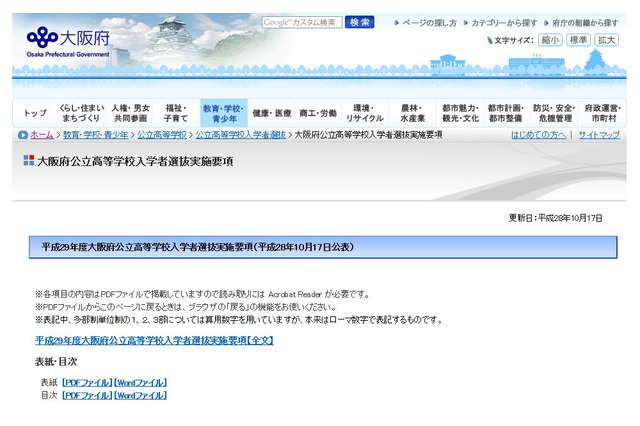Select the トップ navigation tab
The width and height of the screenshot is (640, 426).
pyautogui.click(x=36, y=113)
